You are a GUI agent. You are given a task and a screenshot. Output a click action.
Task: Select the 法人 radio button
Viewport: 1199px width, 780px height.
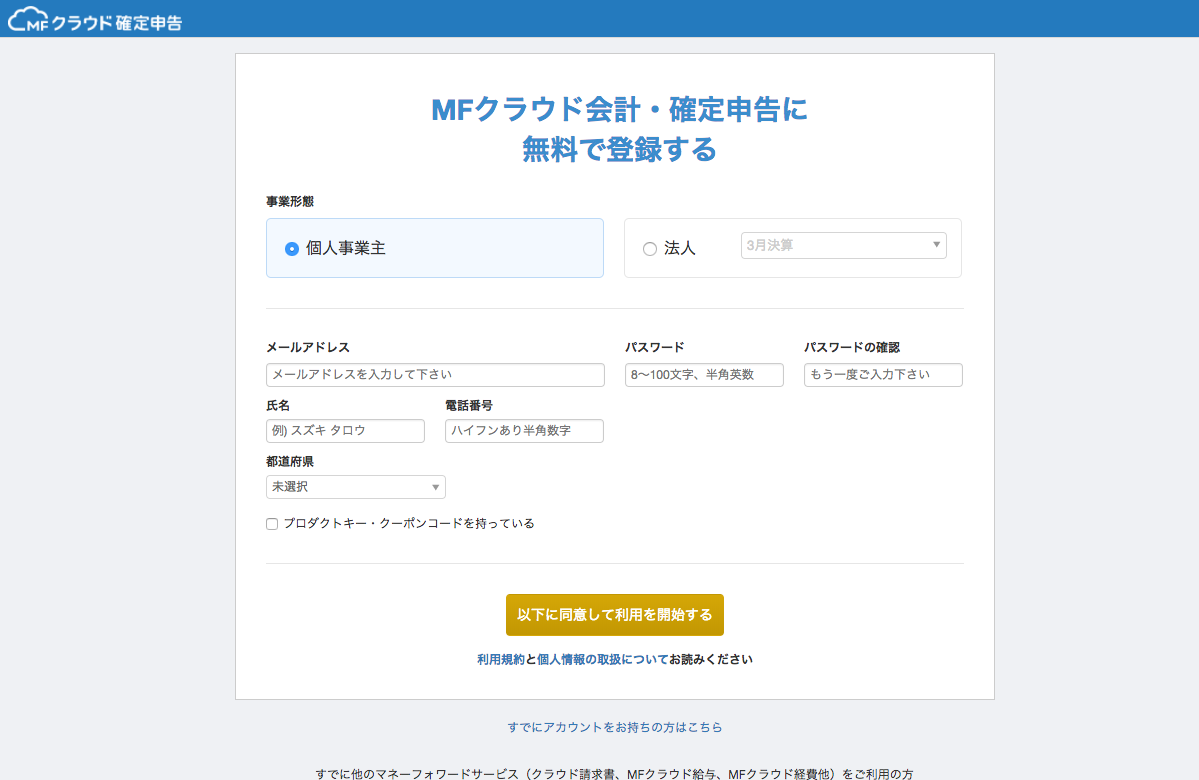pos(650,249)
